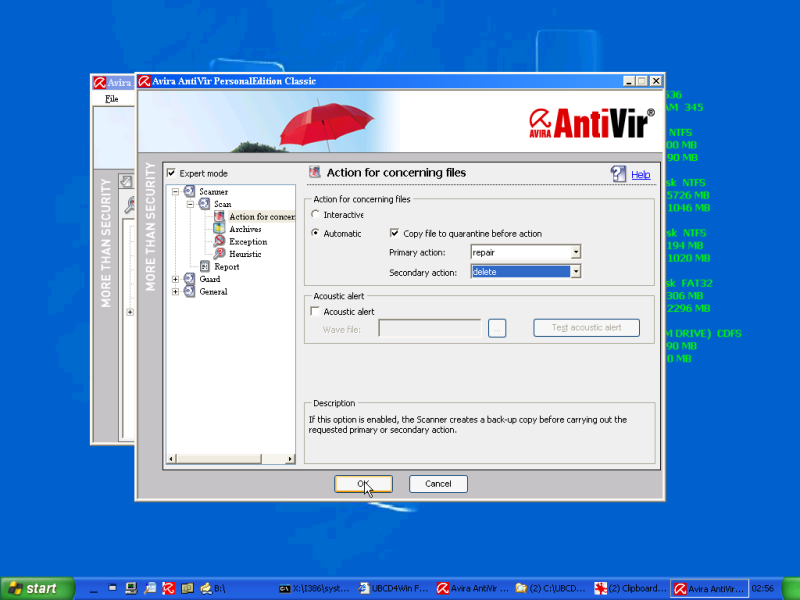
Task: Click the tree horizontal scrollbar right arrow
Action: (x=290, y=459)
